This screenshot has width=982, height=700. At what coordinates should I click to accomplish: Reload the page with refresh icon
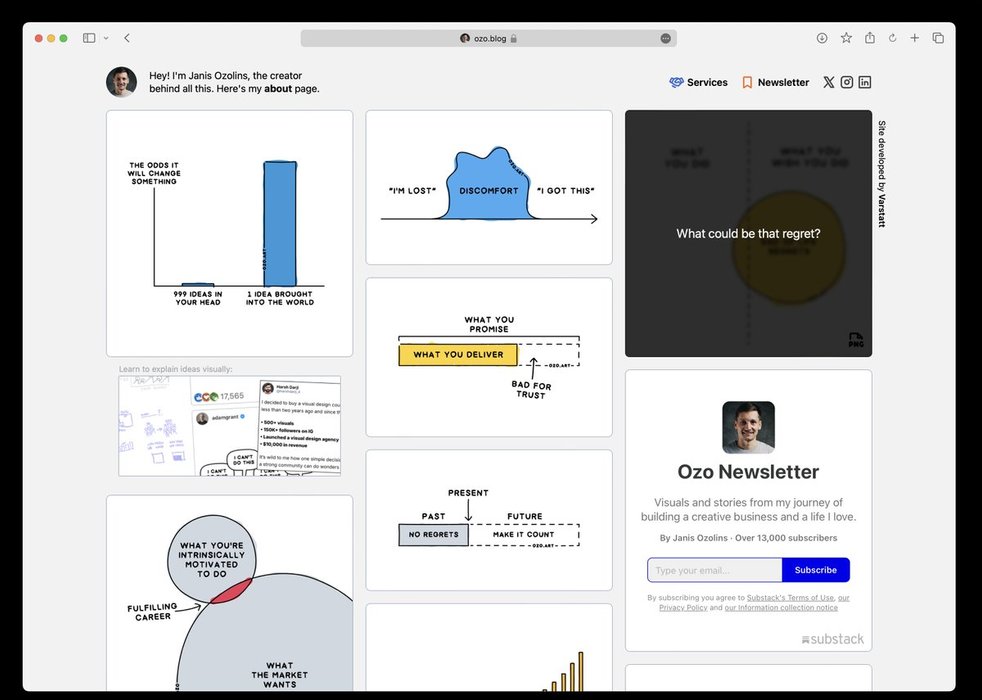(892, 38)
